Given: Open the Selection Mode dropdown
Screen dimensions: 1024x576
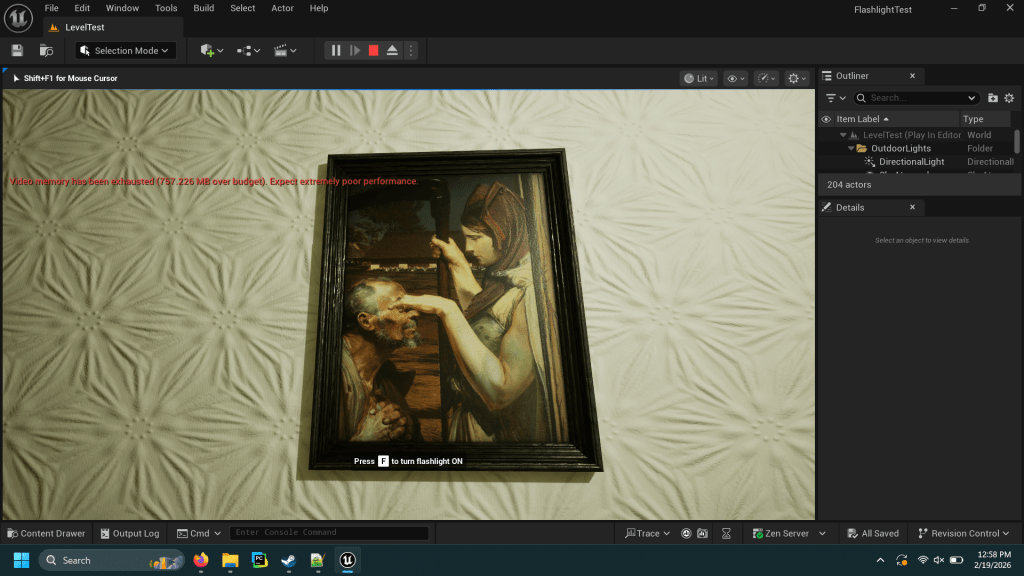Looking at the screenshot, I should coord(126,50).
